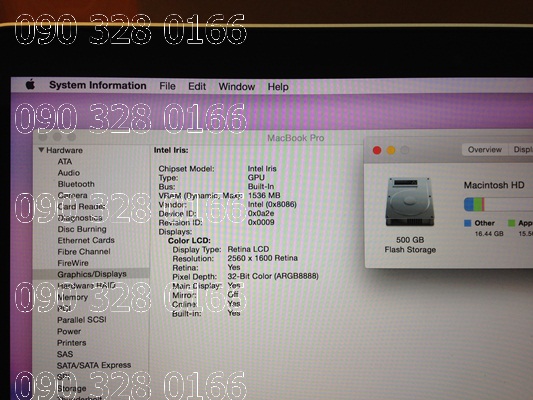
Task: Open the Window menu
Action: coord(237,87)
